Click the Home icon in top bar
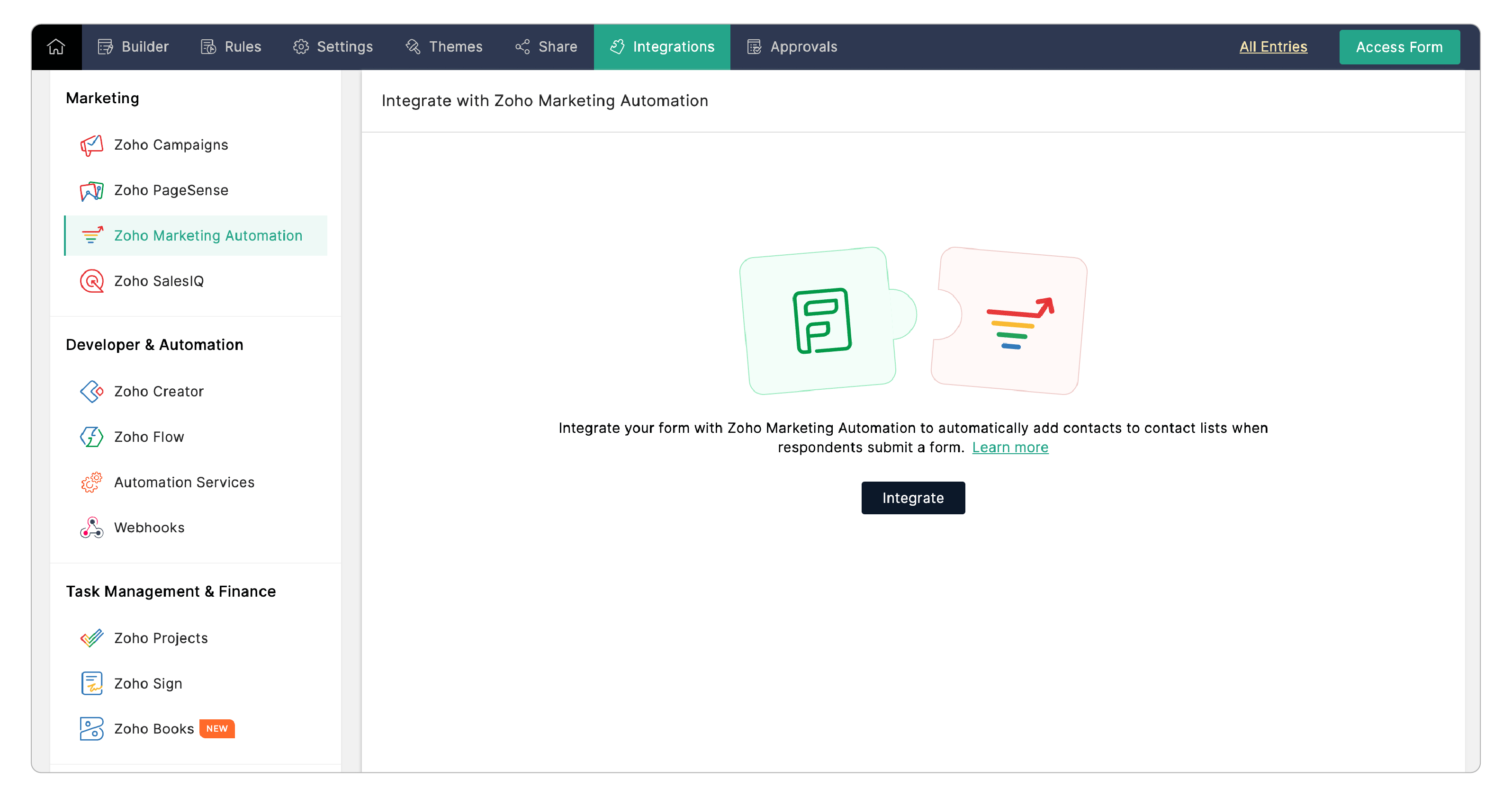 pyautogui.click(x=56, y=47)
